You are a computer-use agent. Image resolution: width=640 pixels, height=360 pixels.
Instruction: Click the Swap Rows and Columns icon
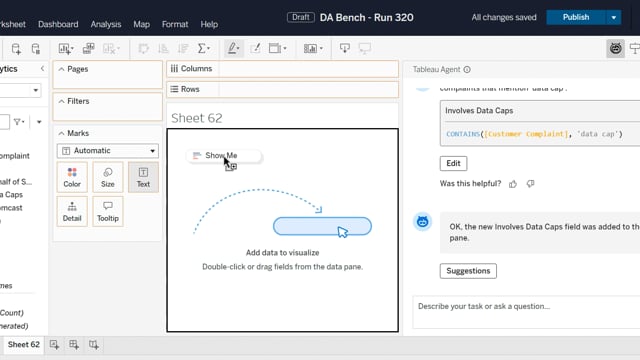click(x=143, y=49)
